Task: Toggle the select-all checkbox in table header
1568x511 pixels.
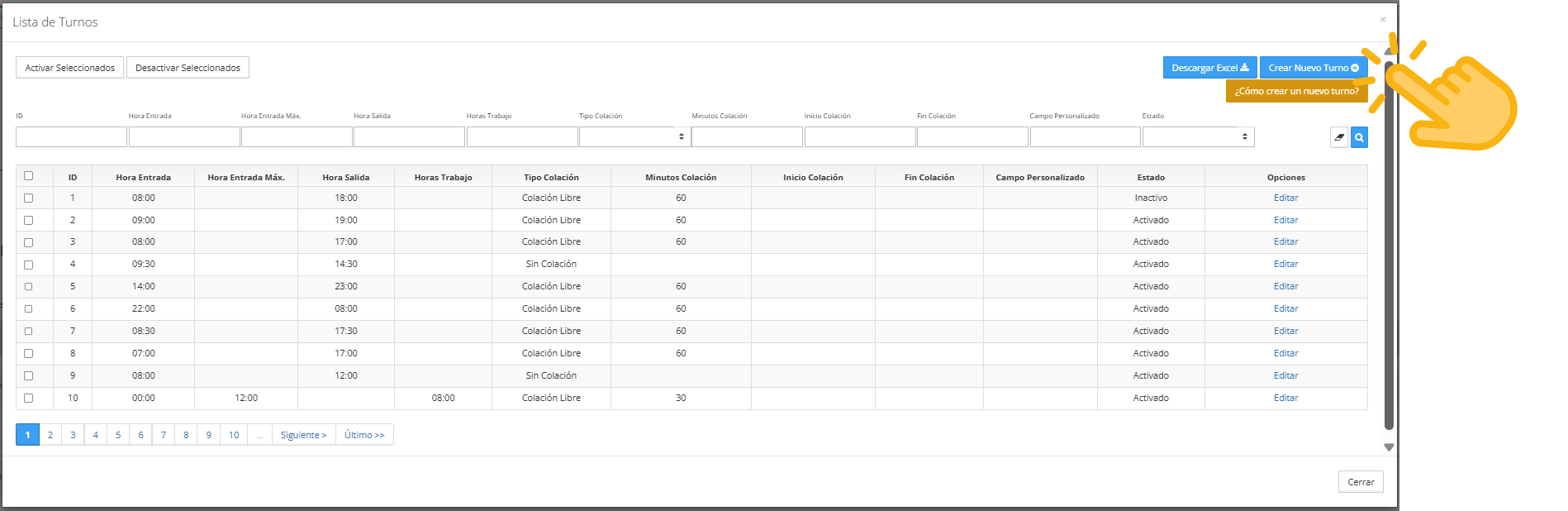Action: click(x=28, y=176)
